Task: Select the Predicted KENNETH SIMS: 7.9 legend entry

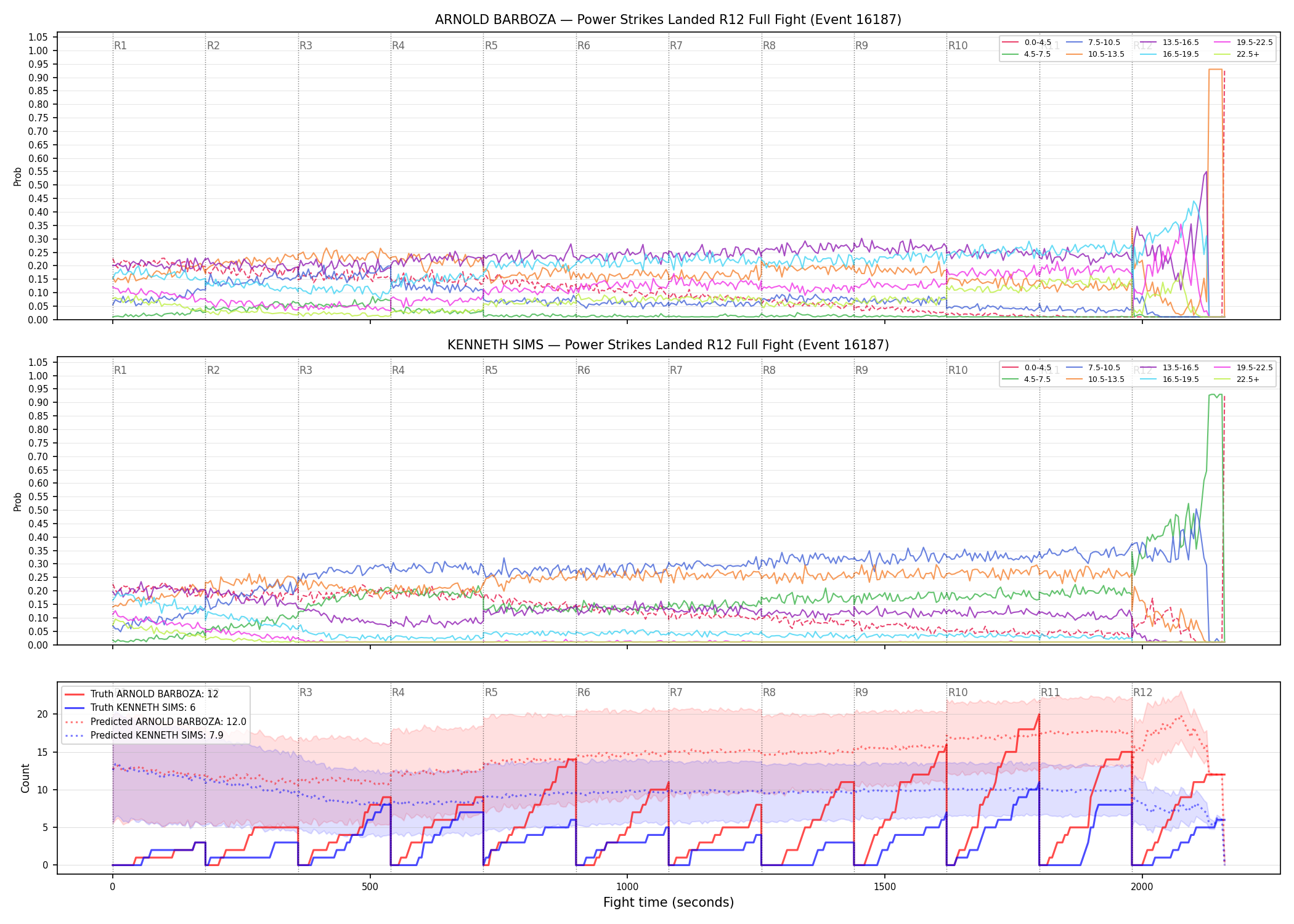Action: tap(144, 735)
